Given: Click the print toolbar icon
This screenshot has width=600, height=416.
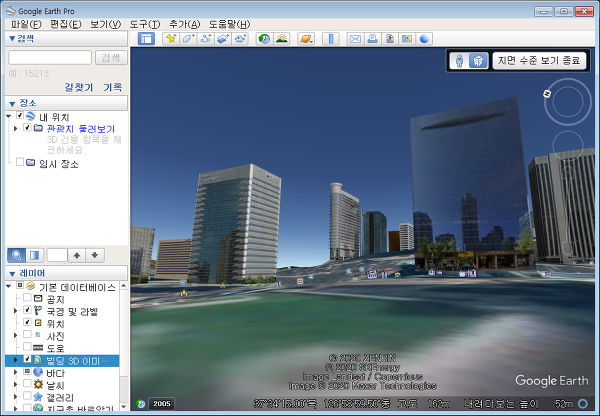Looking at the screenshot, I should (372, 39).
